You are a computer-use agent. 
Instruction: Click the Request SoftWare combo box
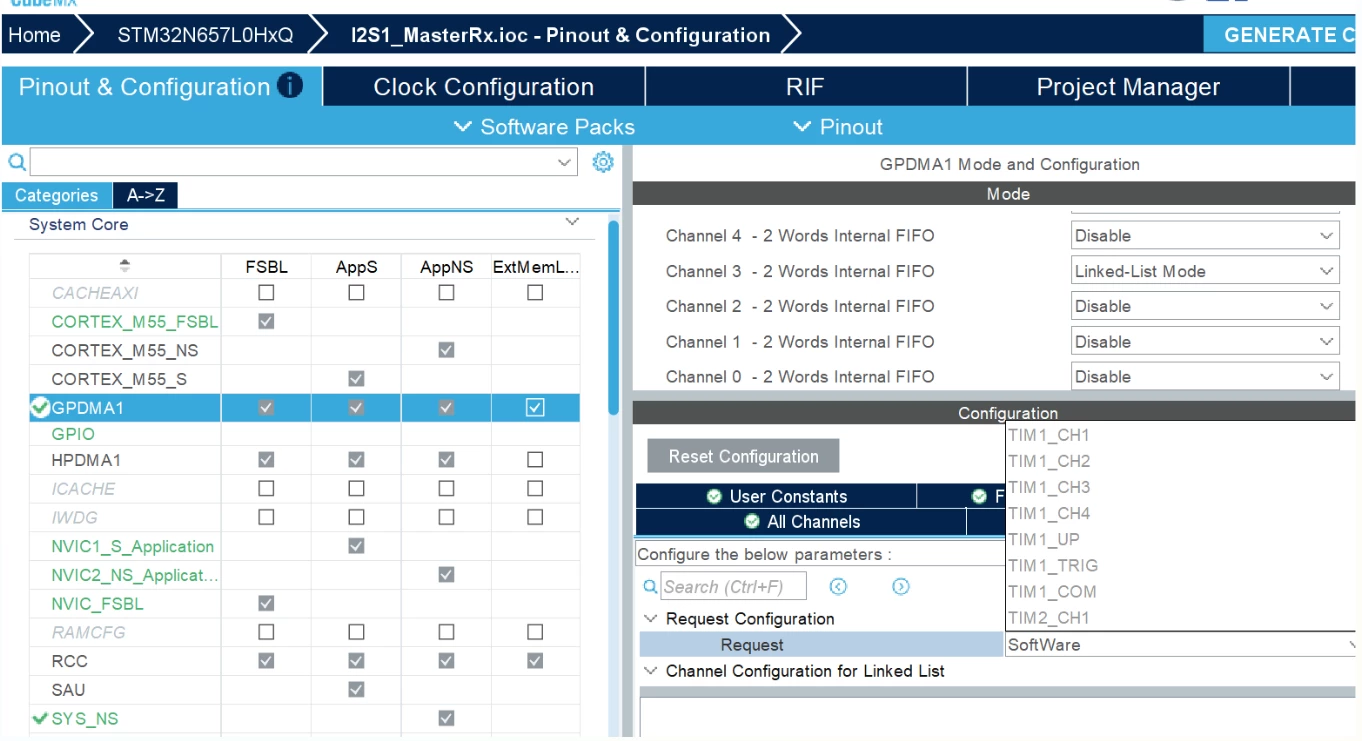(x=1180, y=645)
